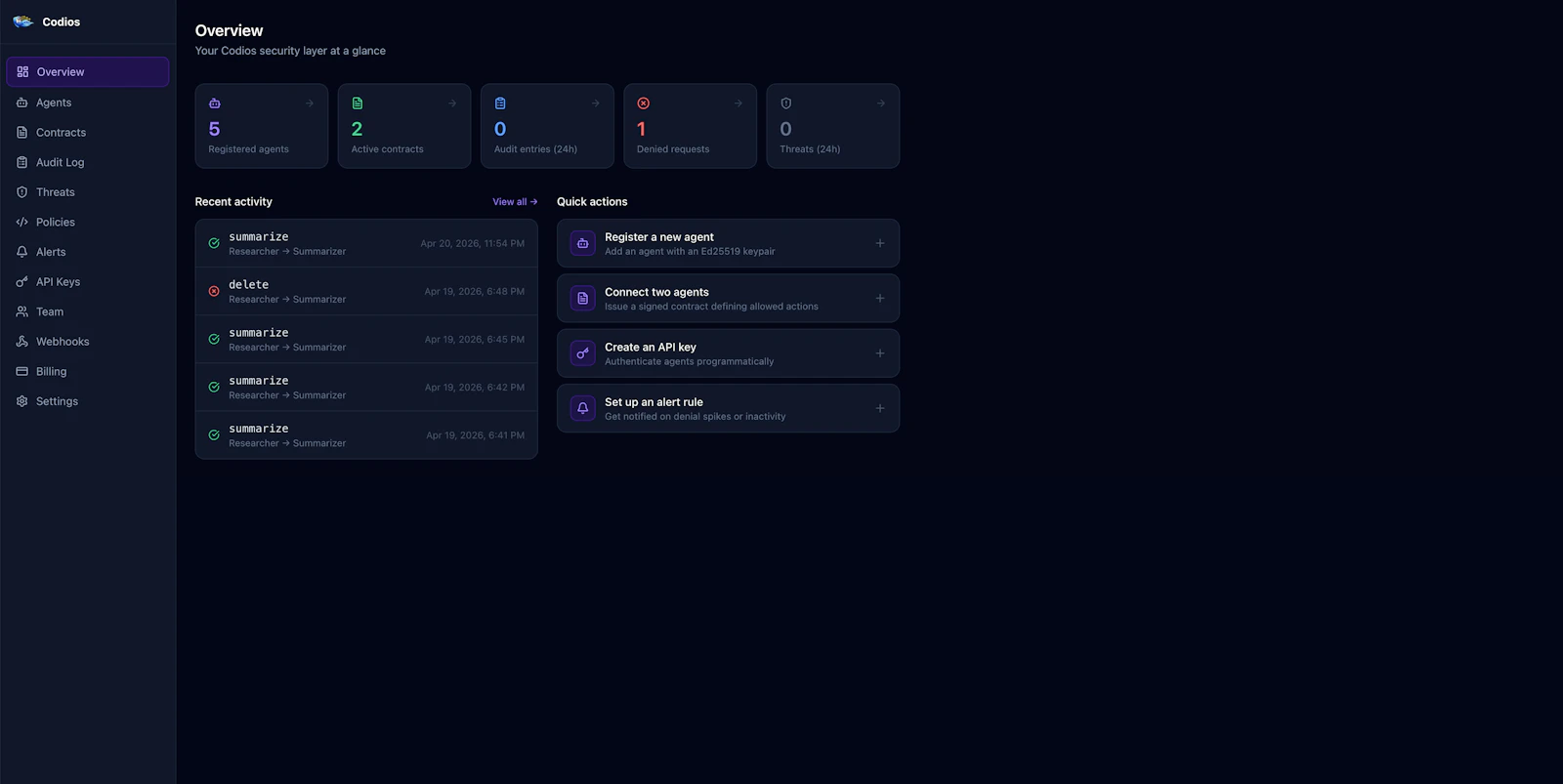Open the Registered agents stat card
The height and width of the screenshot is (784, 1563).
click(x=262, y=126)
